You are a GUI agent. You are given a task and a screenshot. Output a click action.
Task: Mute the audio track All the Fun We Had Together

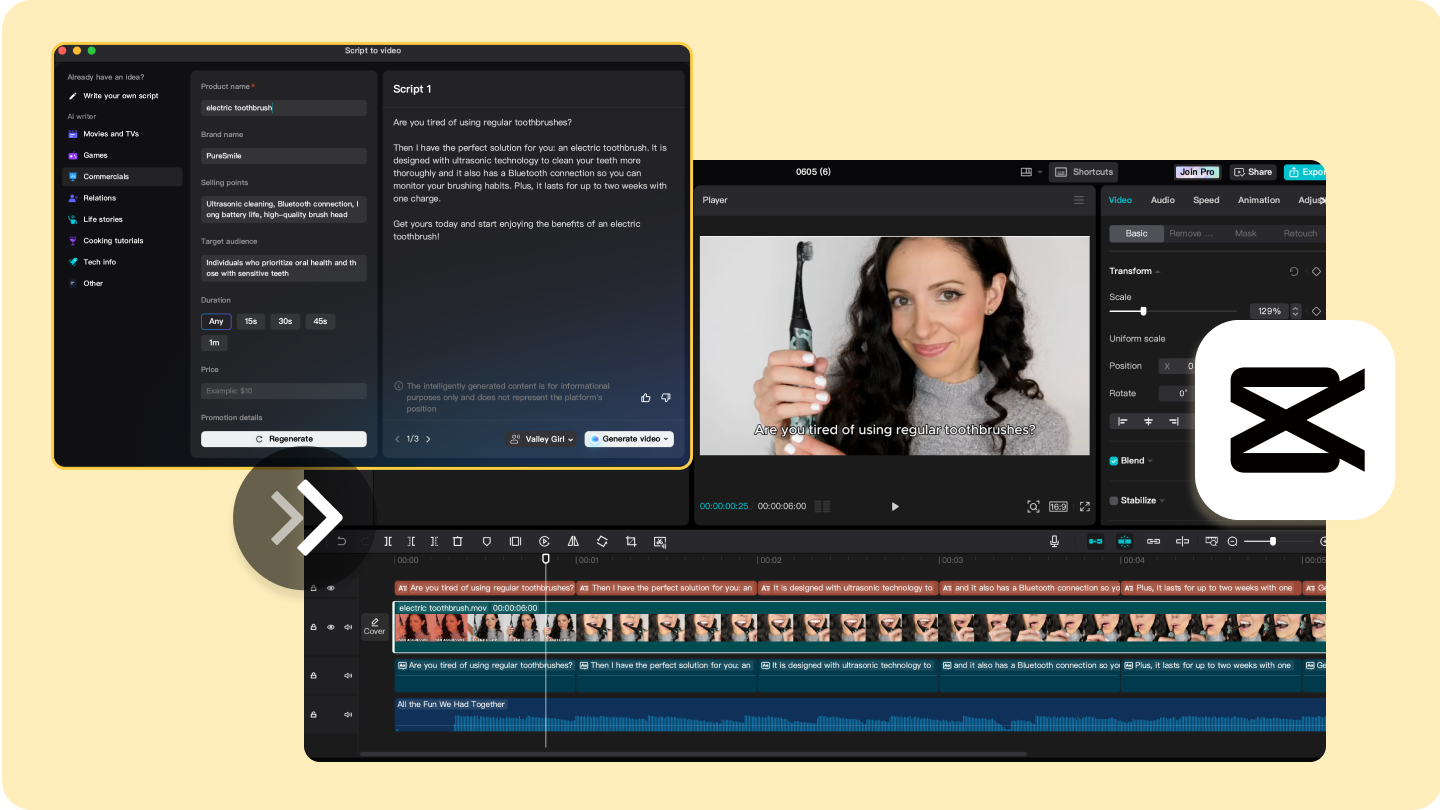click(x=346, y=714)
